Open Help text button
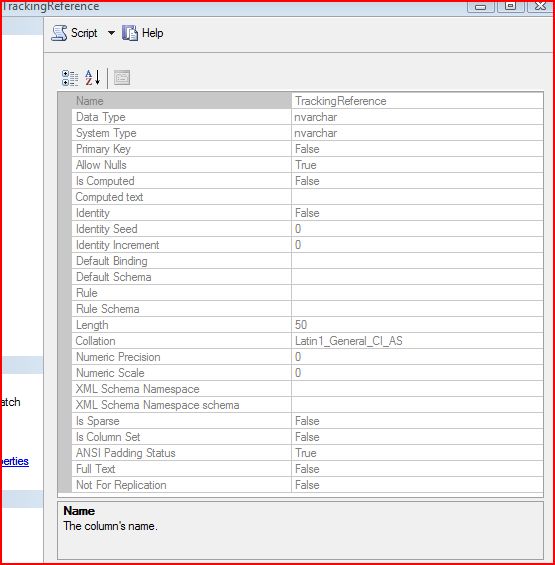The image size is (555, 565). (152, 33)
